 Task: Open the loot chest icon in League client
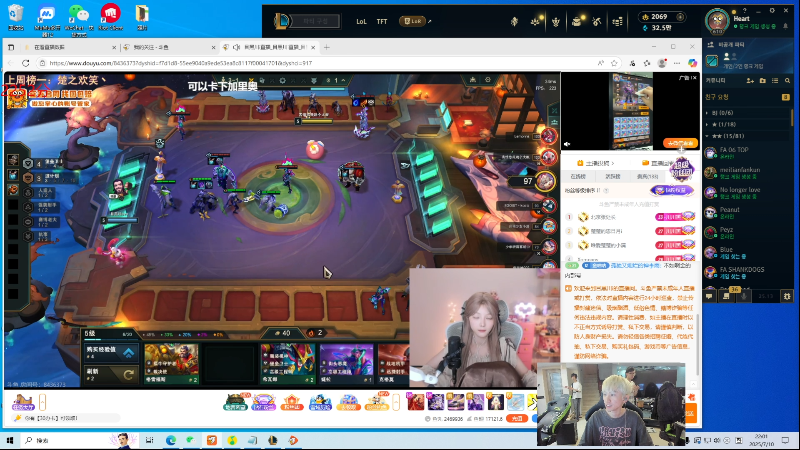coord(577,21)
